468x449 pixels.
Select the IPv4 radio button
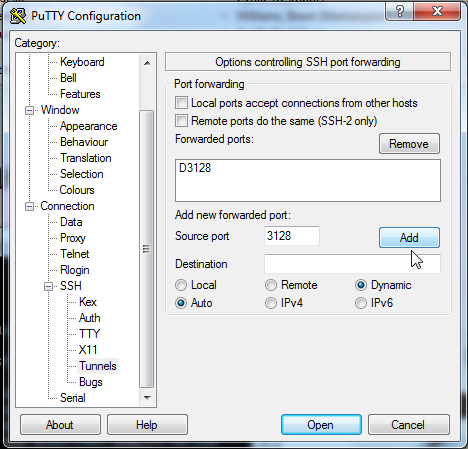coord(271,303)
